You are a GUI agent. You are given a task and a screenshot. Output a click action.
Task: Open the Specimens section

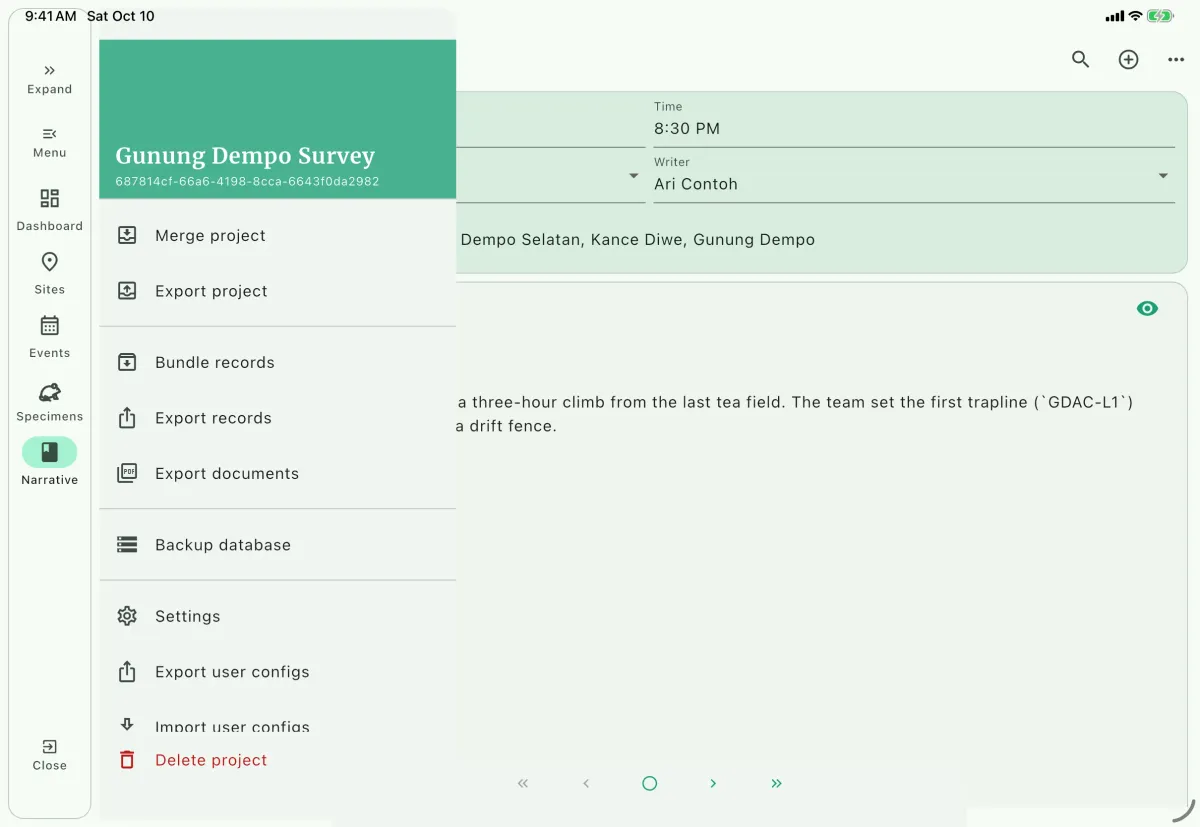click(x=49, y=400)
